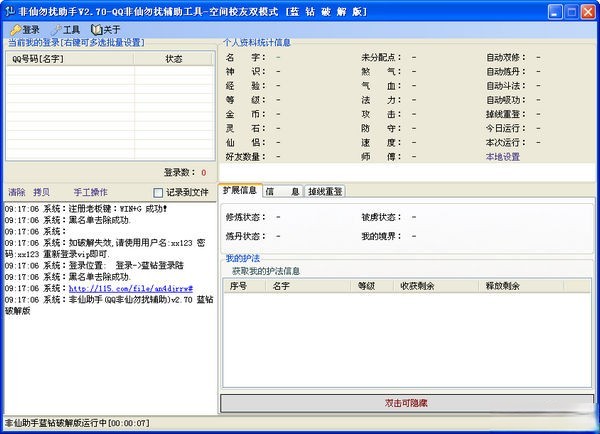Click the 获取我的护法信息 link

[266, 271]
